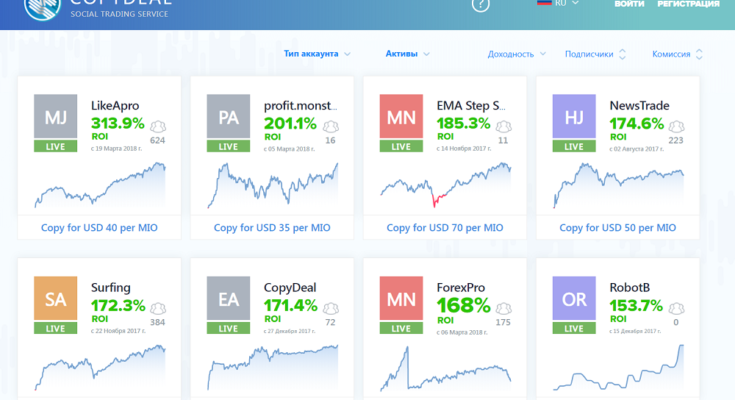735x400 pixels.
Task: Click the SA avatar of Surfing
Action: click(x=54, y=298)
